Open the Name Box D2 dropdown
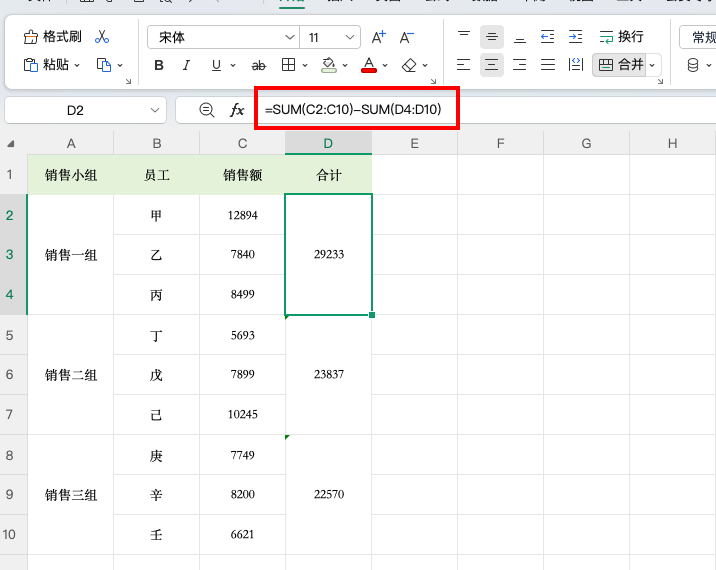 155,110
